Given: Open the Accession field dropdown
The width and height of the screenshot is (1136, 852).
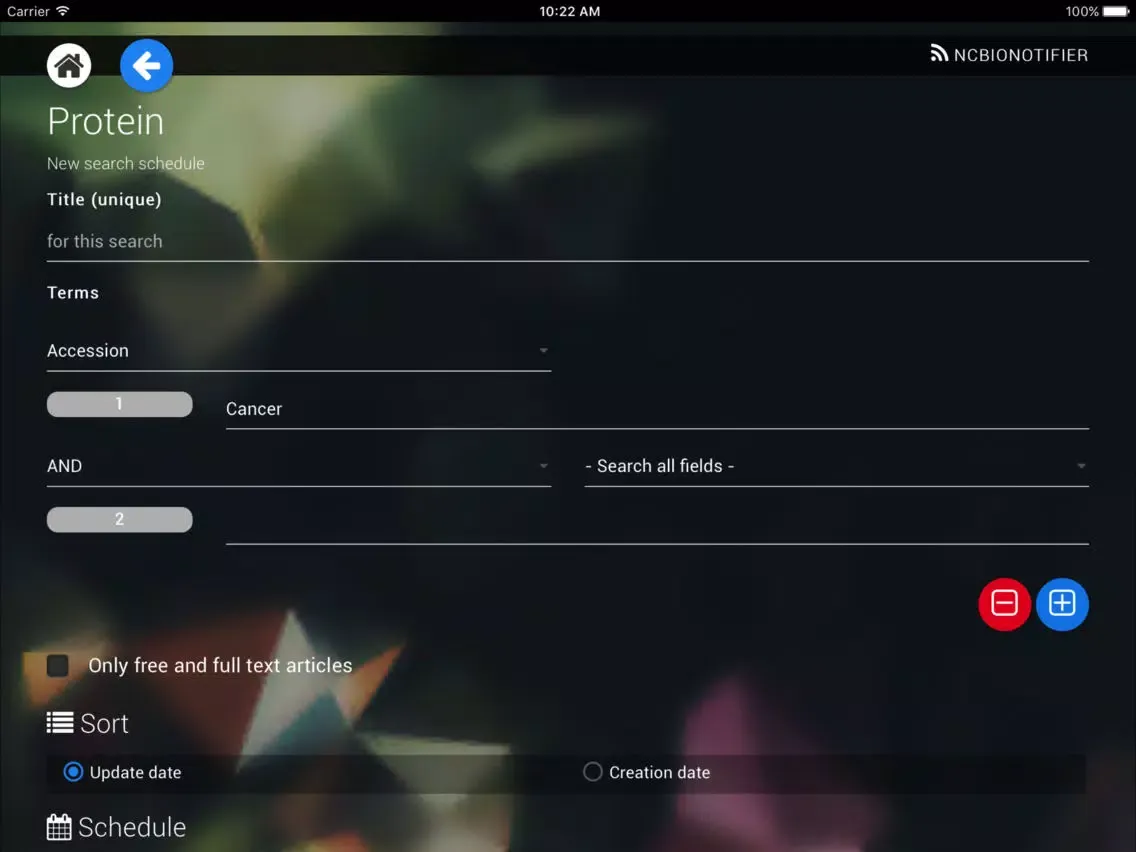Looking at the screenshot, I should (x=298, y=351).
